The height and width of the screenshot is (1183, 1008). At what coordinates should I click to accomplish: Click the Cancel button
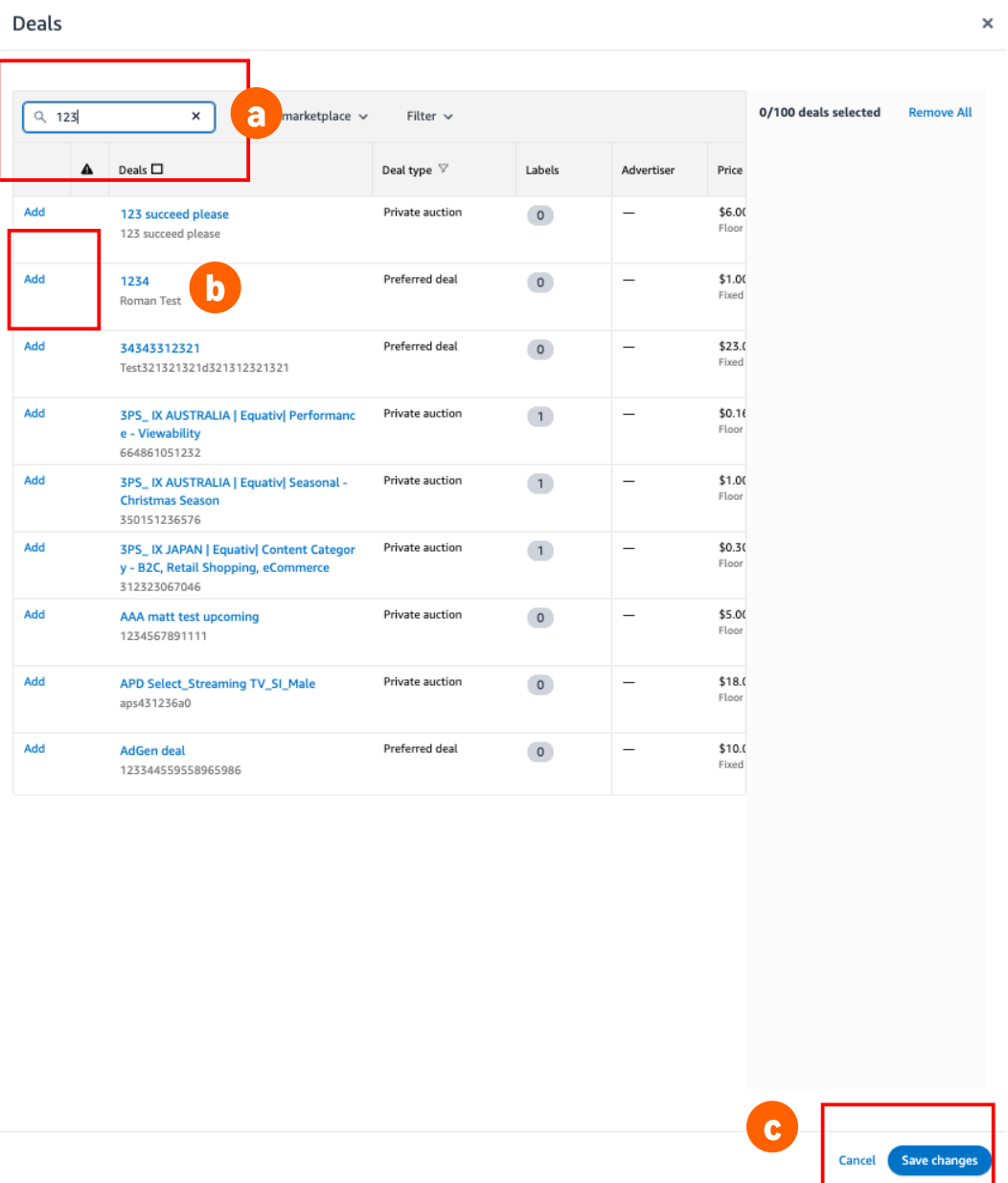pos(857,1160)
